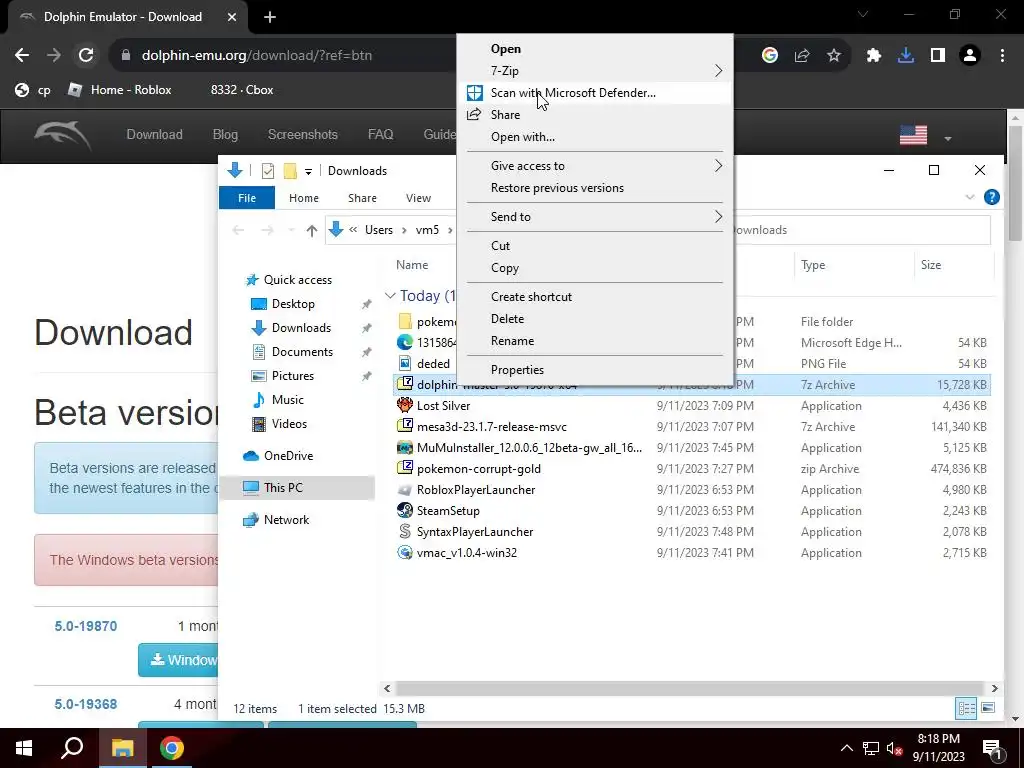Open taskbar search

tap(72, 748)
